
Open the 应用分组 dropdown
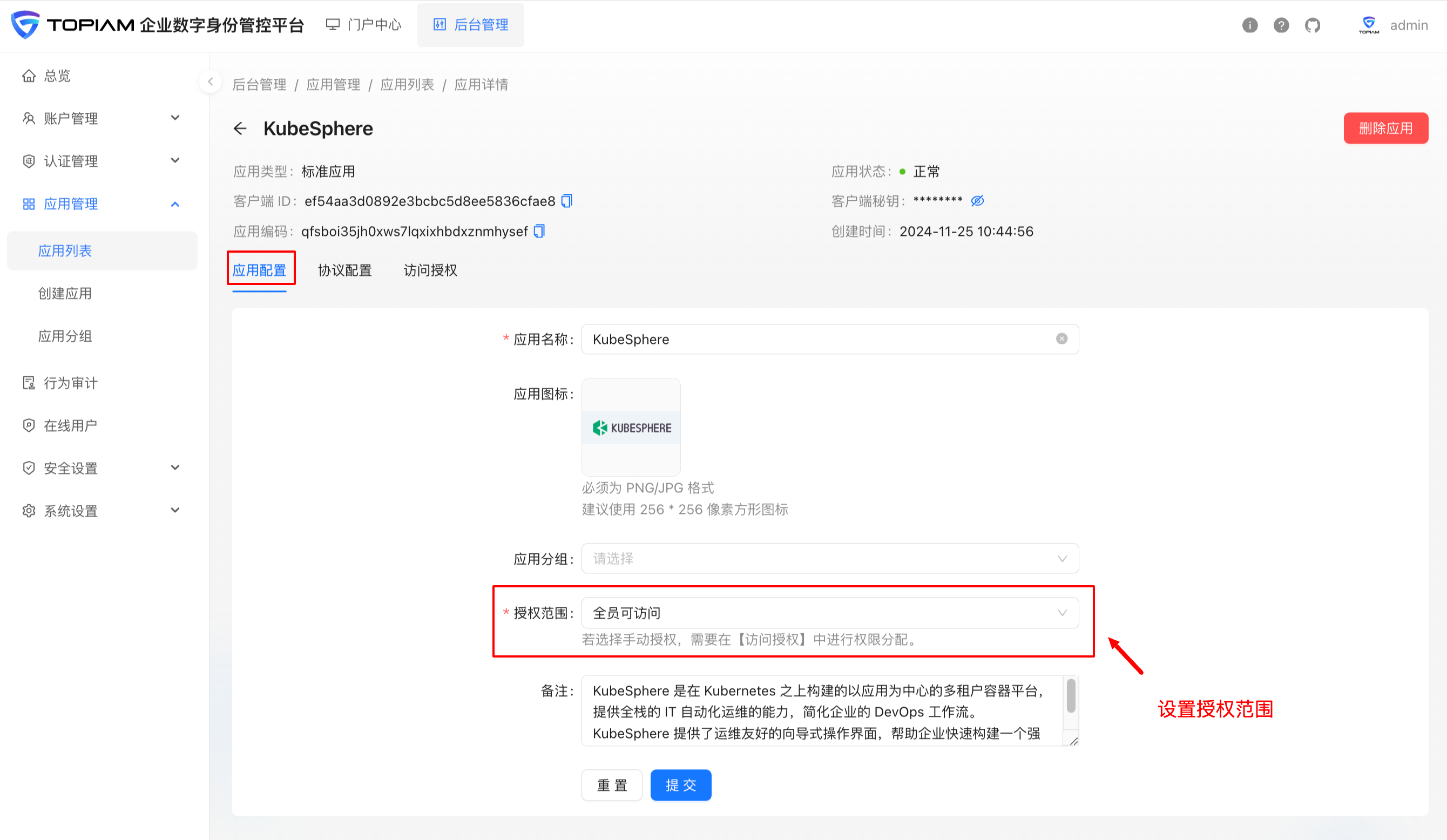tap(829, 558)
